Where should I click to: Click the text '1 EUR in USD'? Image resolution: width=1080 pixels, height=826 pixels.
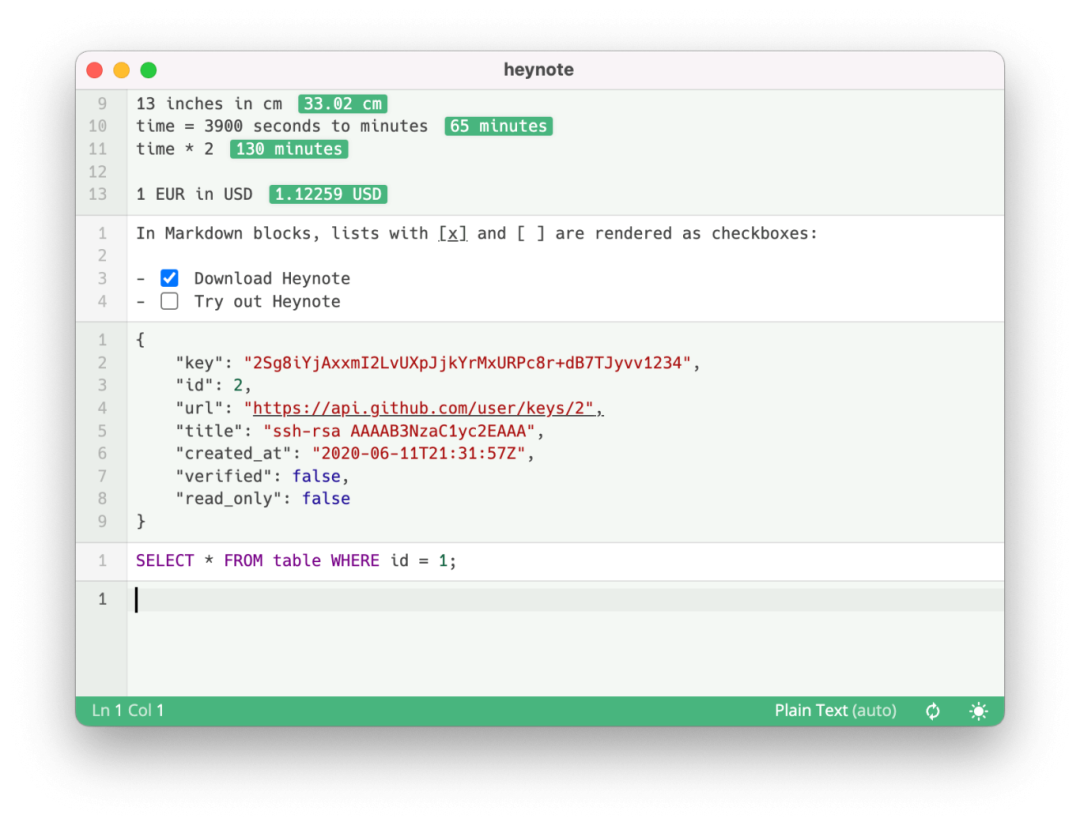[x=194, y=194]
